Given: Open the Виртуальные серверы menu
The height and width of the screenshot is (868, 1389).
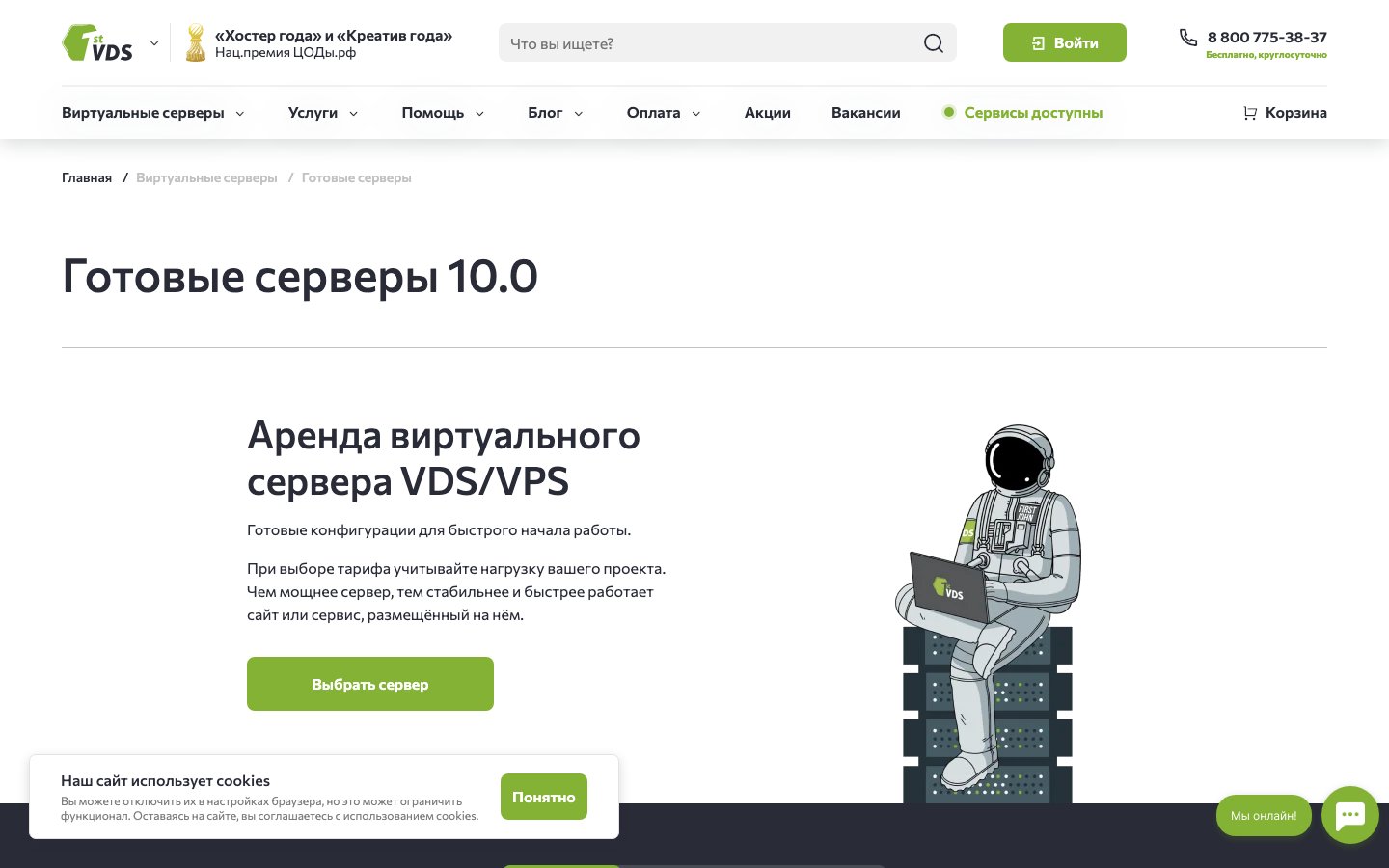Looking at the screenshot, I should click(143, 113).
